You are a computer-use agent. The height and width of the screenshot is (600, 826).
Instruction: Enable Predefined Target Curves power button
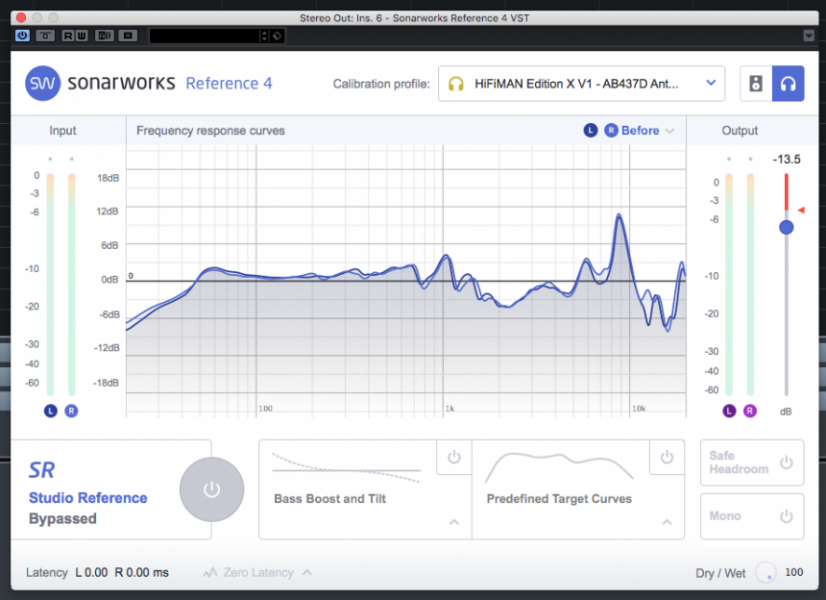click(x=667, y=457)
